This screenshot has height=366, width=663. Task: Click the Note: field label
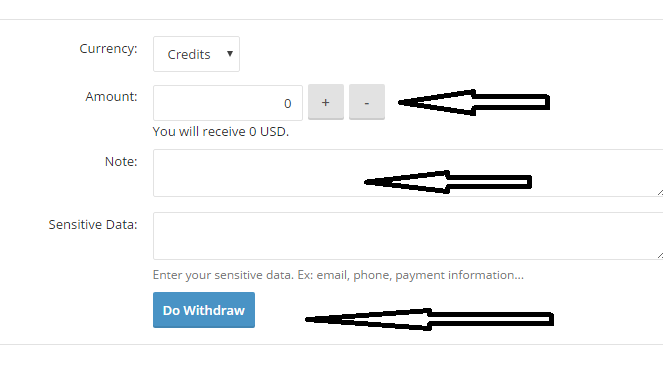(121, 161)
